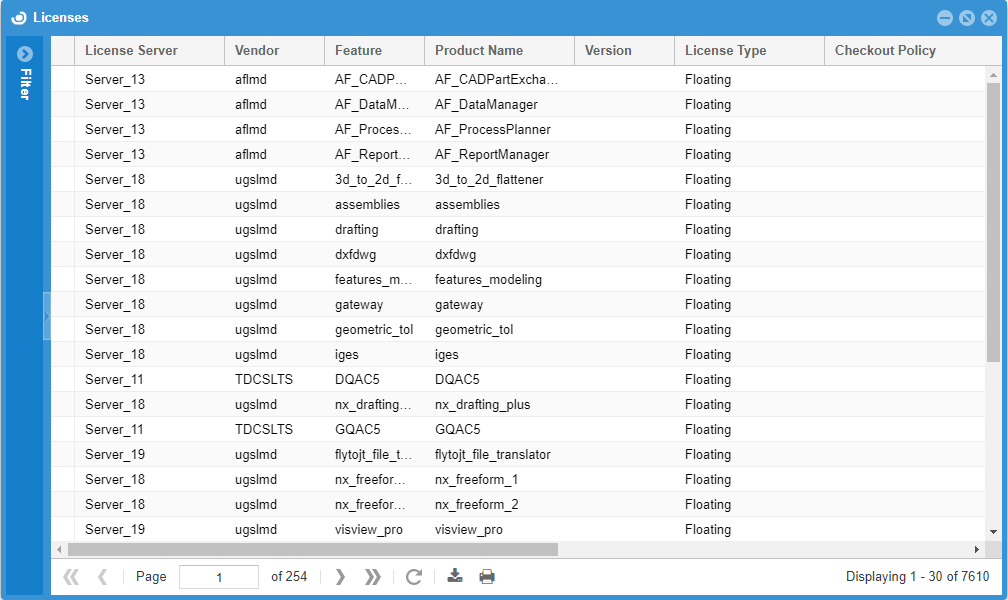The image size is (1008, 600).
Task: Select the visview_pro row on Server_19
Action: 468,530
